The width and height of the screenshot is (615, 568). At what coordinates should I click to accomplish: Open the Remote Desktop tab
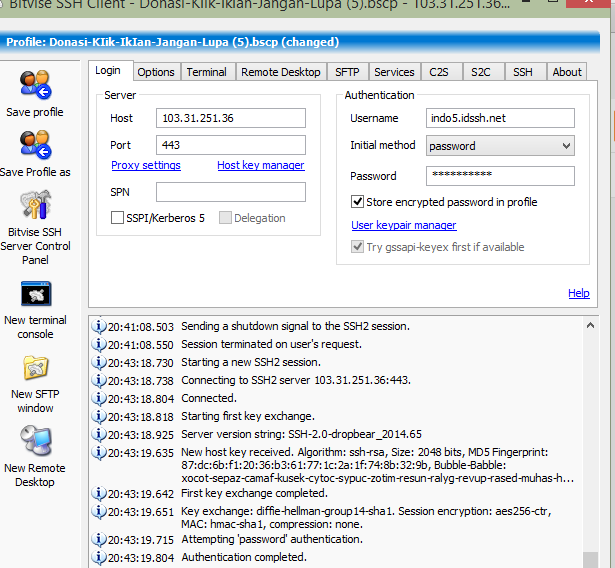tap(281, 72)
